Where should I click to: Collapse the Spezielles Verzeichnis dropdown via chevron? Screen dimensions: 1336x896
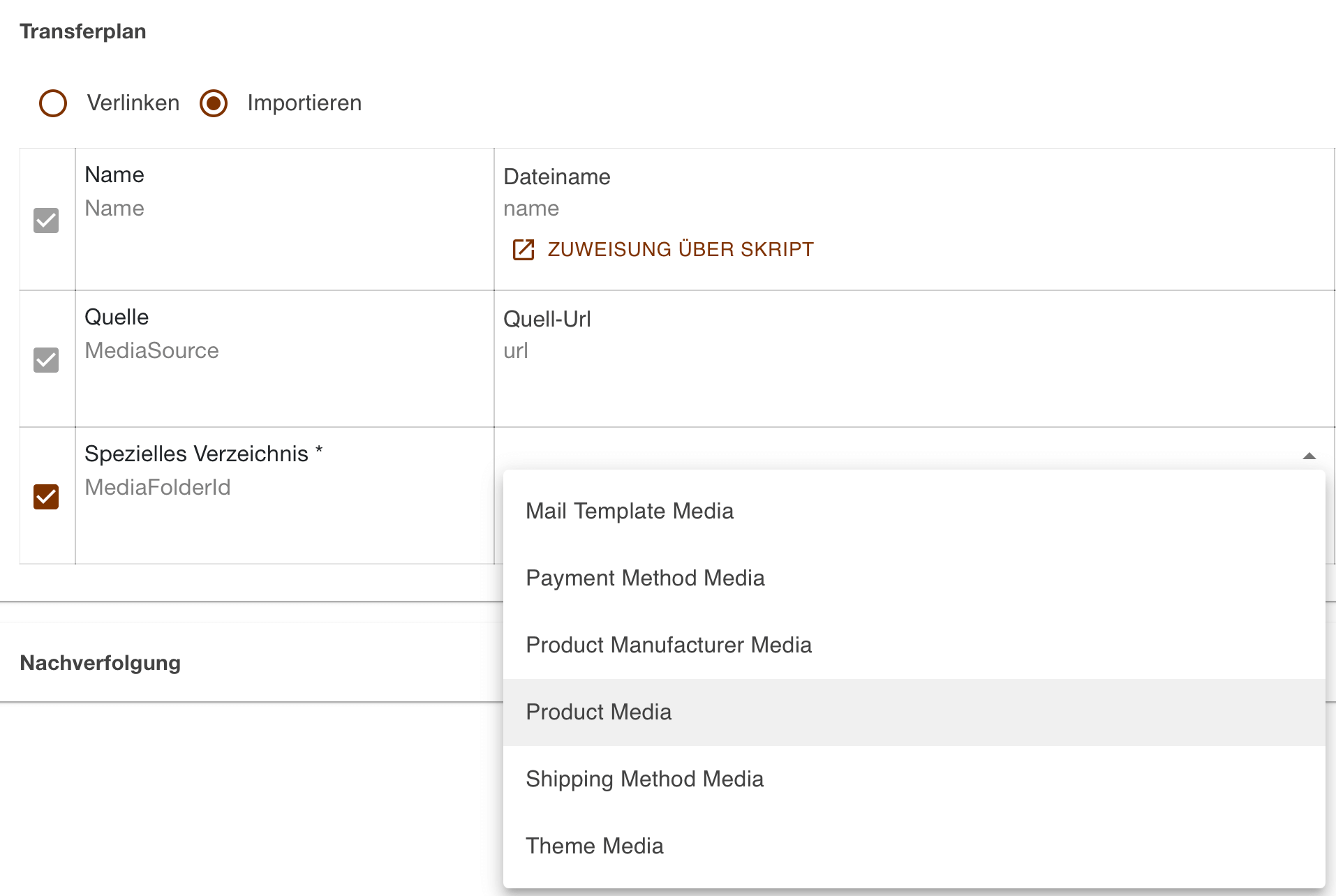click(1310, 455)
